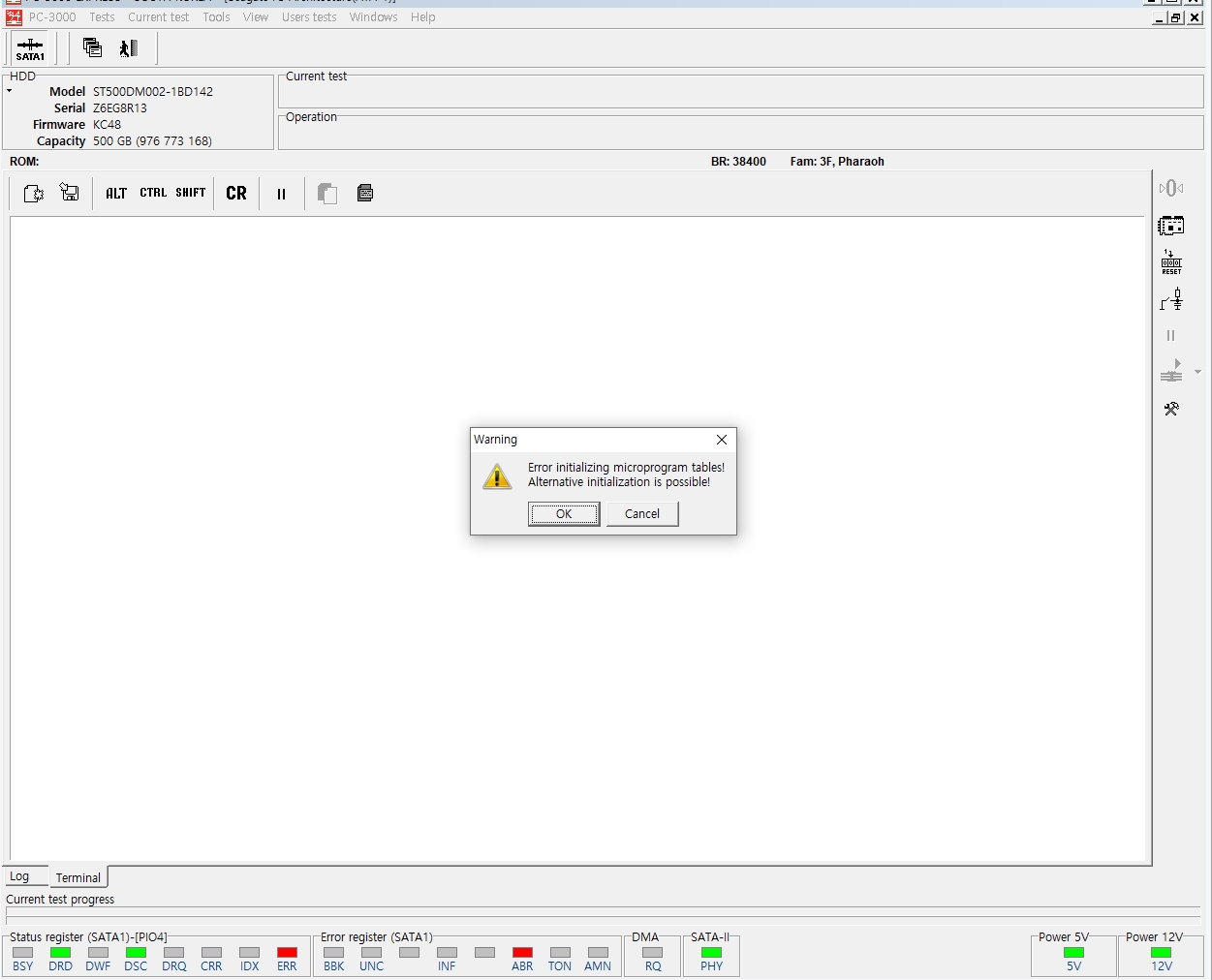The width and height of the screenshot is (1212, 980).
Task: Open the View menu
Action: [255, 17]
